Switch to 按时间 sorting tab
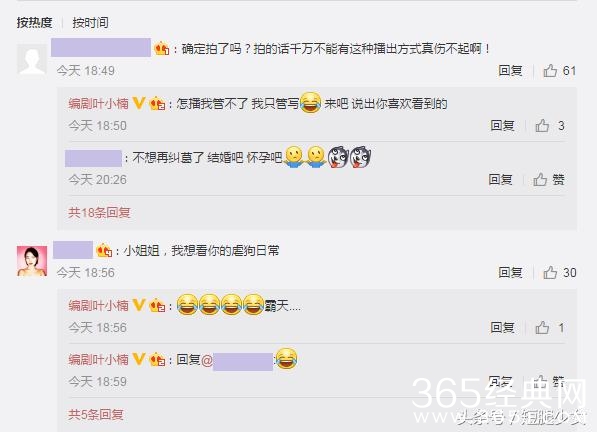This screenshot has height=432, width=597. [90, 22]
